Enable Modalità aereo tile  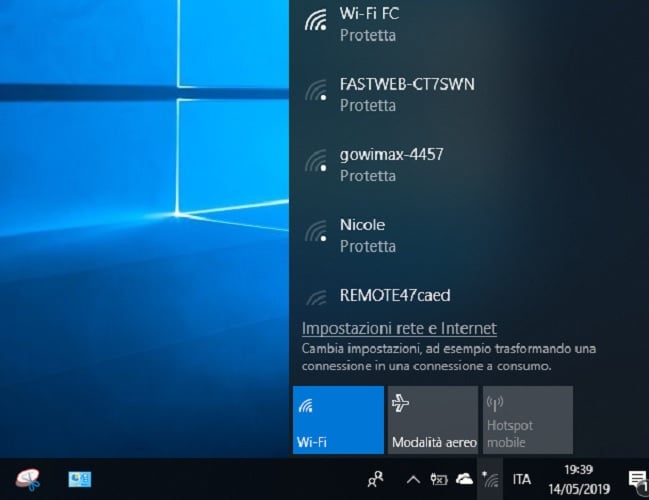[432, 420]
